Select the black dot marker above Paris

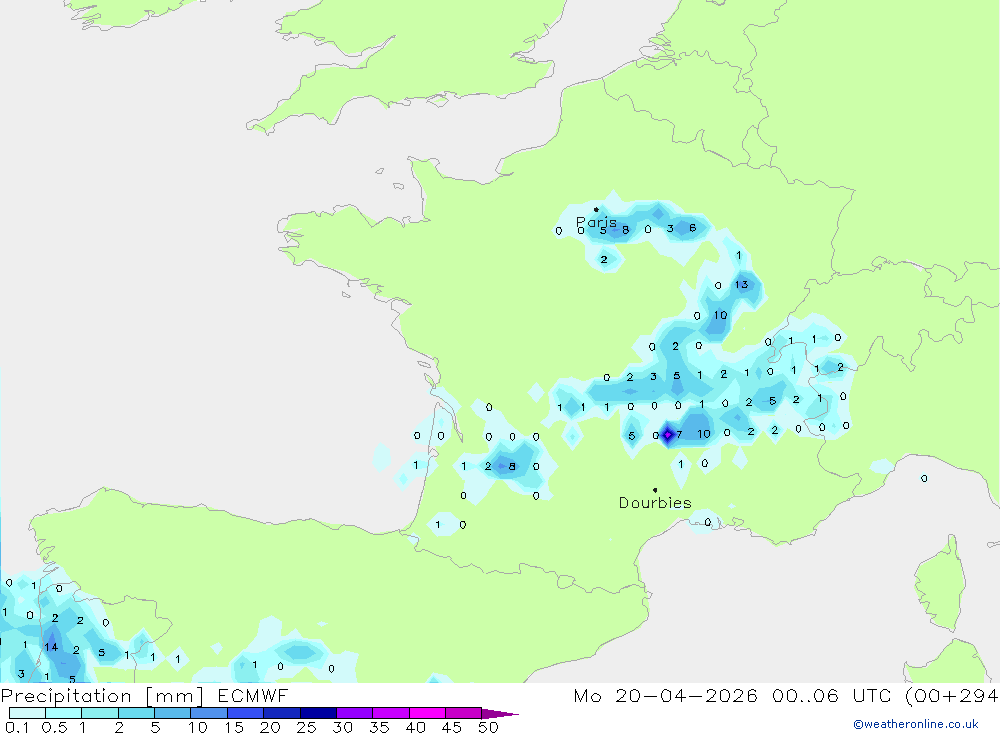point(596,209)
